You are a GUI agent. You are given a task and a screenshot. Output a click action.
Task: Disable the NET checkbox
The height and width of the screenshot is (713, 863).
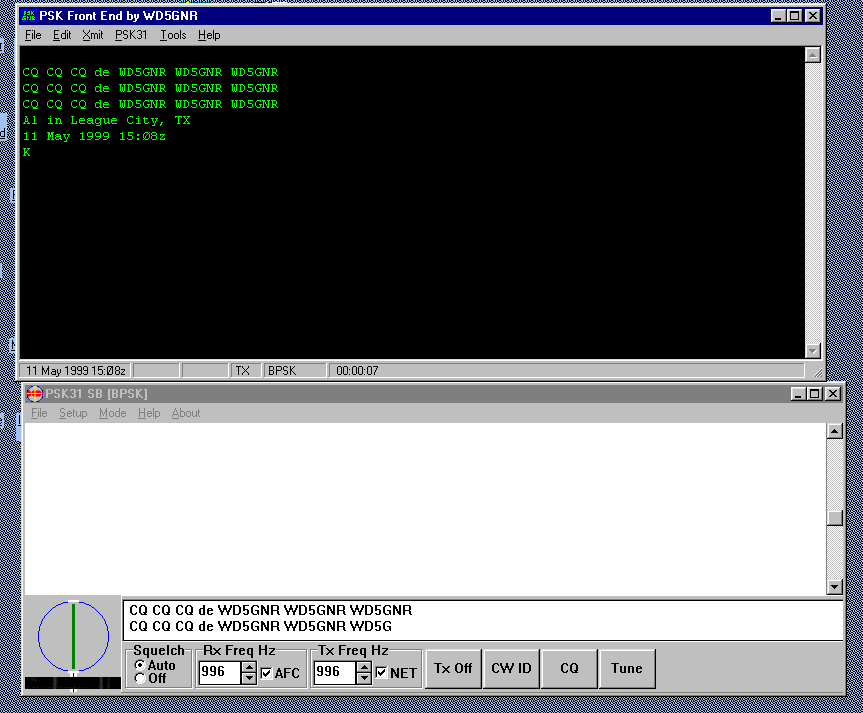(382, 673)
